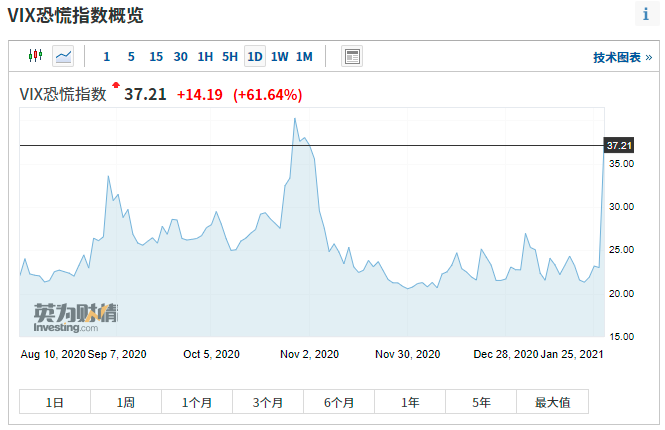Set interval to 1H
665x430 pixels.
click(x=205, y=57)
